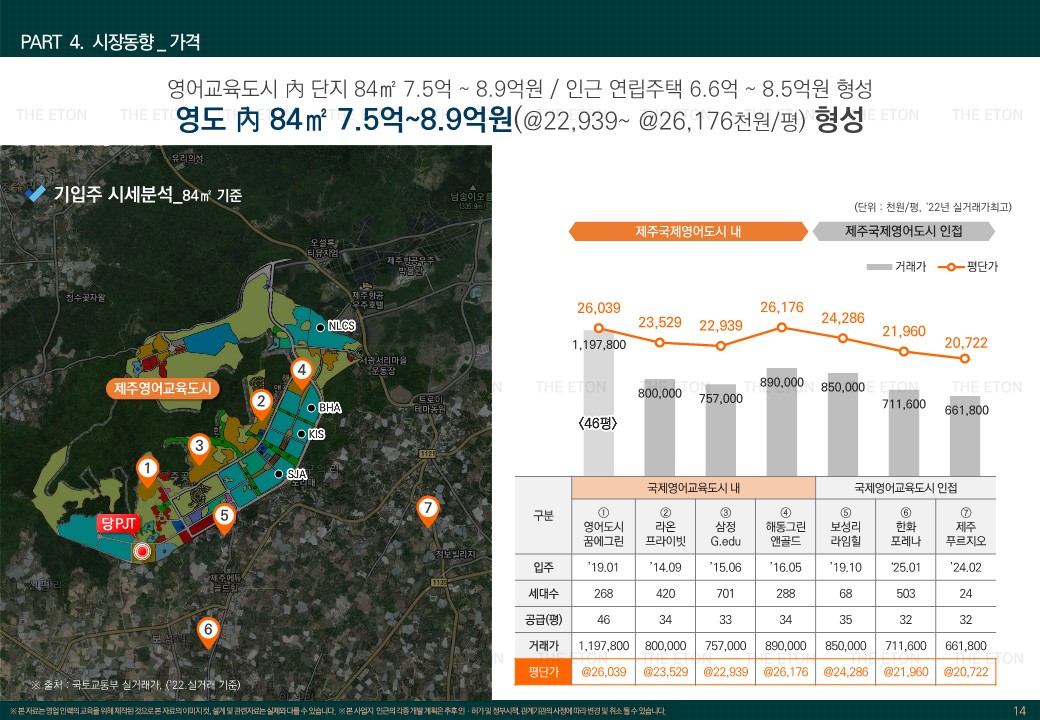Click the red 당PJT target marker
1040x720 pixels.
pos(142,550)
